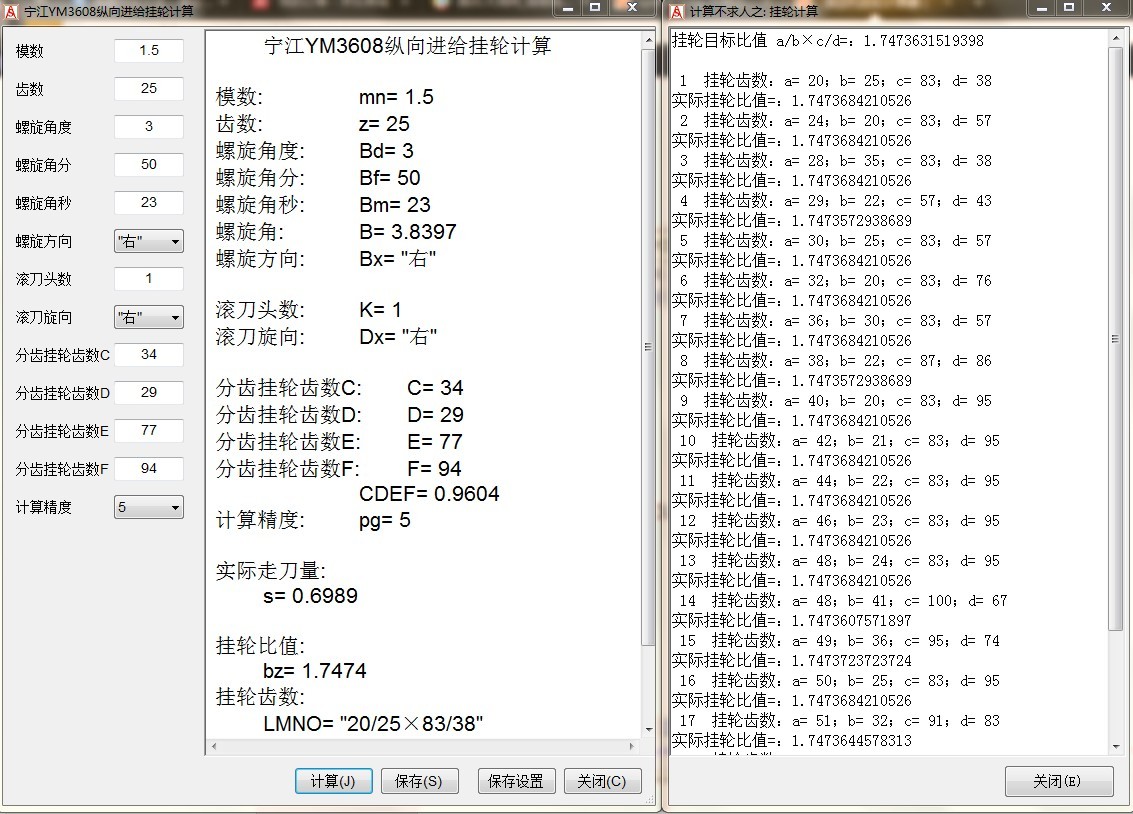Click result row 15: a= 49; b= 36
This screenshot has height=814, width=1133.
click(840, 641)
